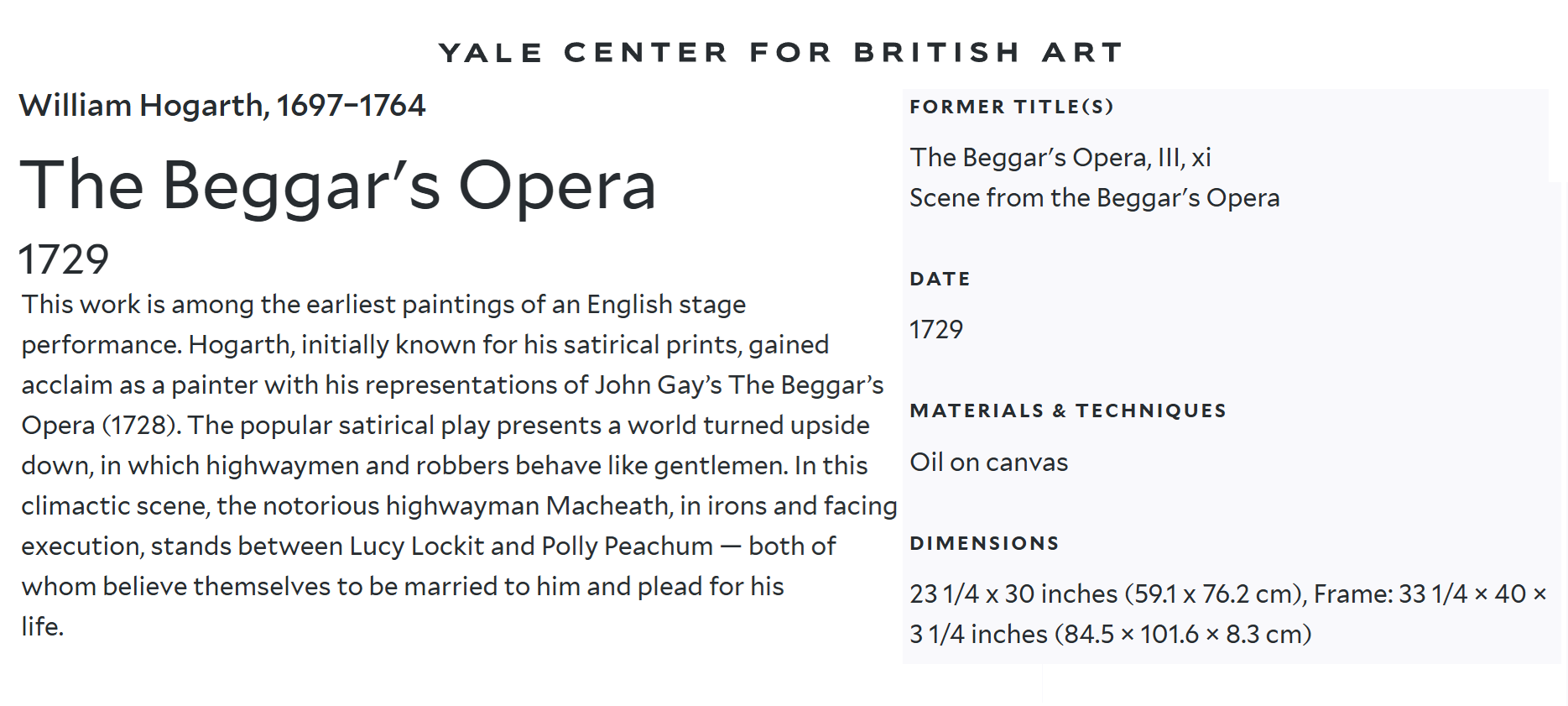Click the Materials & Techniques heading

coord(1068,411)
